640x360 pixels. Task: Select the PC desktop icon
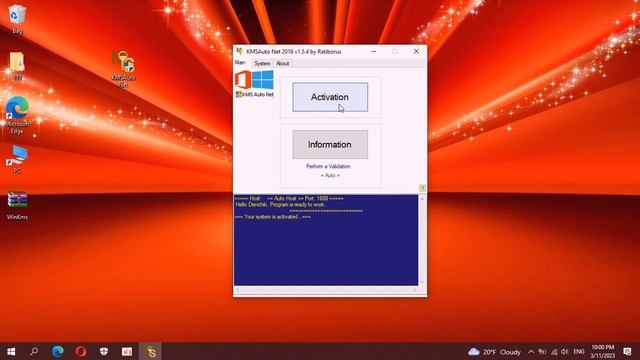click(17, 159)
